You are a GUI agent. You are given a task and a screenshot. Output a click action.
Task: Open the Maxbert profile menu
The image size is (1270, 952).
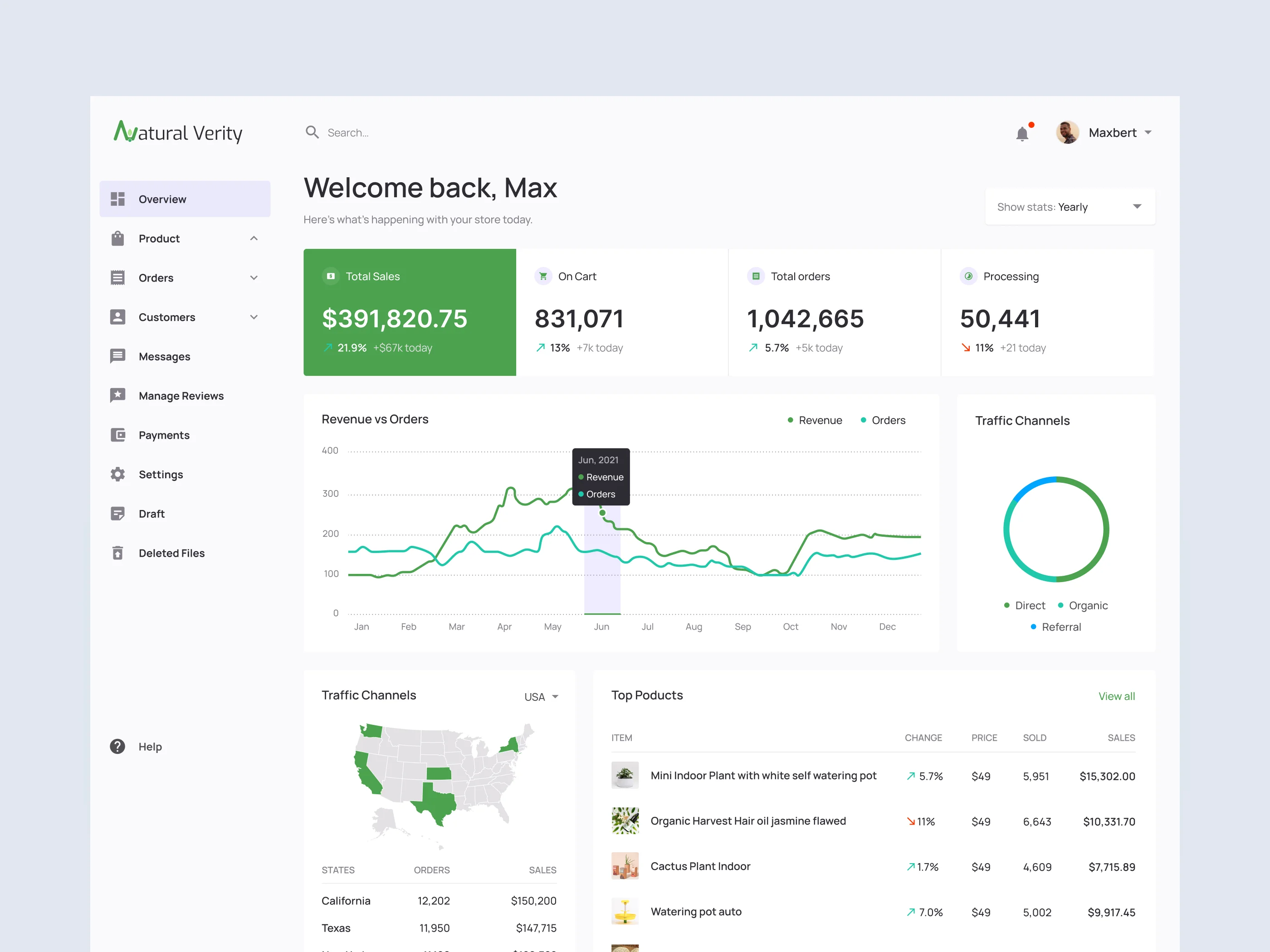(1104, 132)
